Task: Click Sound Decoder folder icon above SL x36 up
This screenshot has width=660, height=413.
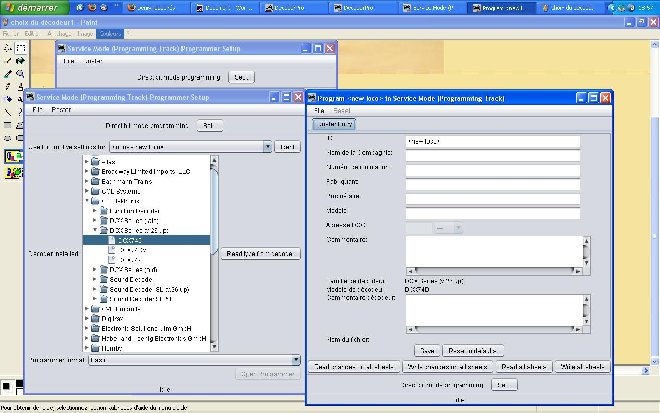Action: 104,279
